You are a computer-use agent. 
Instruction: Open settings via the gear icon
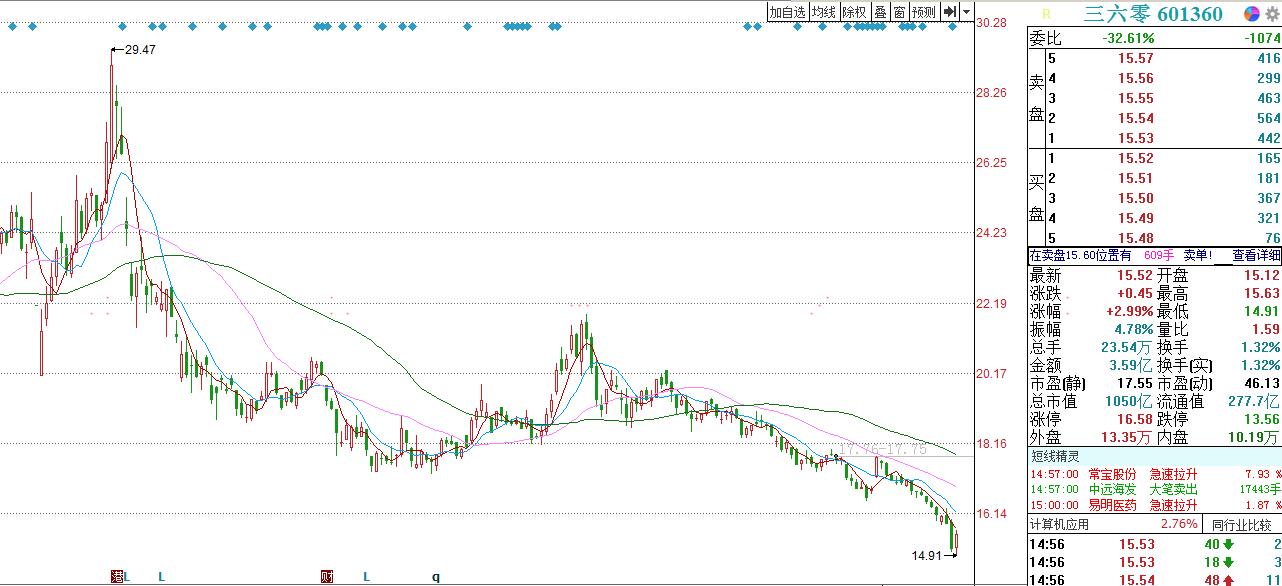(1272, 13)
